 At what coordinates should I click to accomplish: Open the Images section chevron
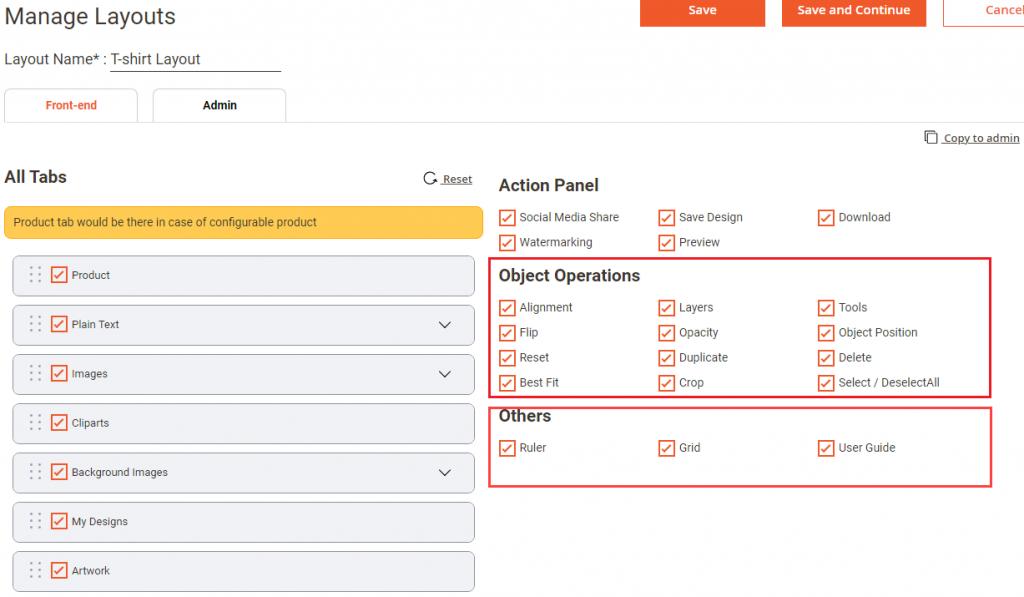[x=444, y=373]
